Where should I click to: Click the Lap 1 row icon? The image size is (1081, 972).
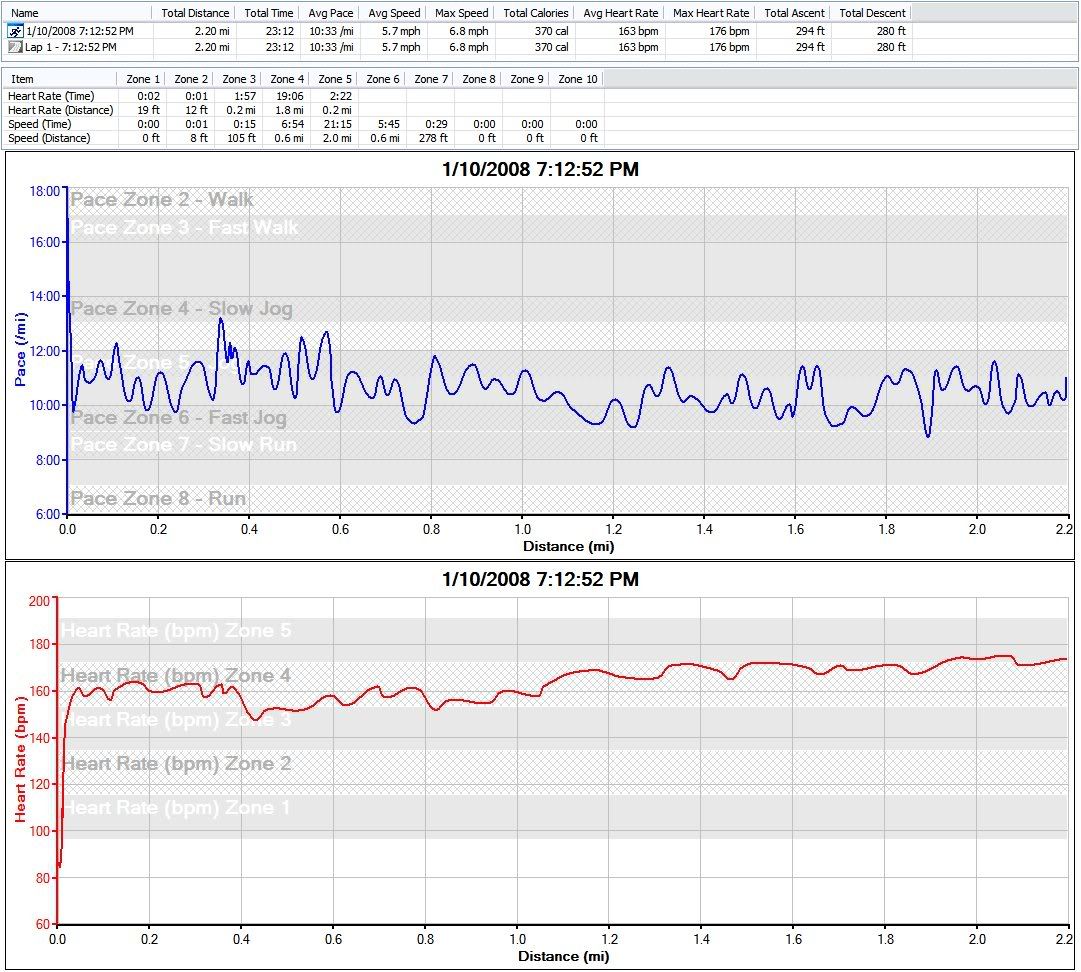coord(15,47)
